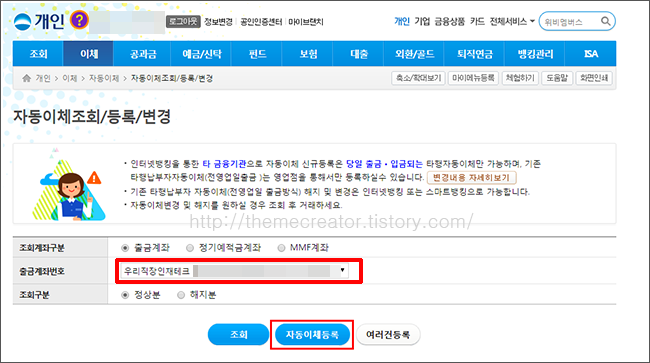Click the search magnifier icon

(x=605, y=21)
